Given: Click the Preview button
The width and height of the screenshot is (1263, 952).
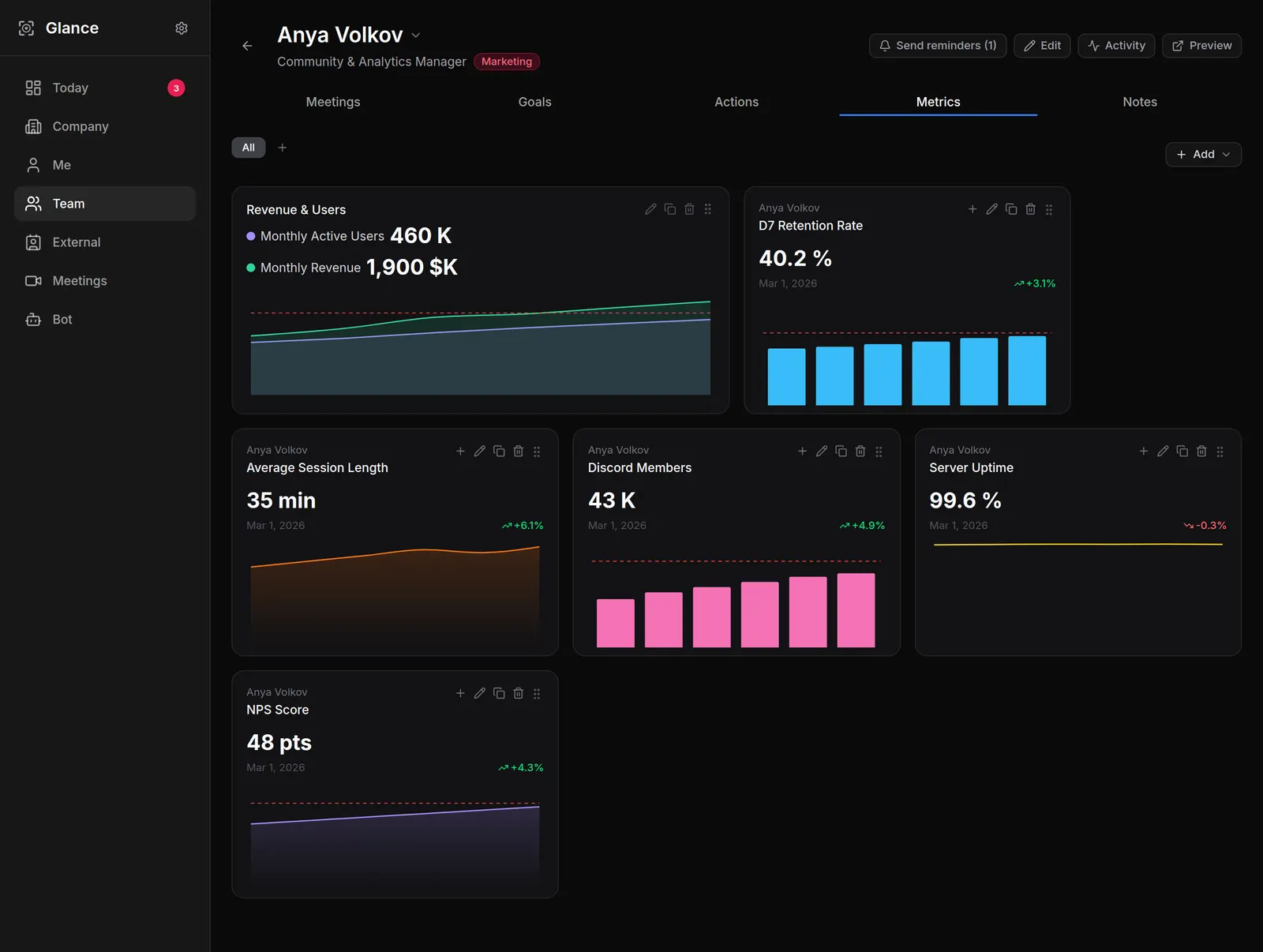Looking at the screenshot, I should (x=1201, y=46).
